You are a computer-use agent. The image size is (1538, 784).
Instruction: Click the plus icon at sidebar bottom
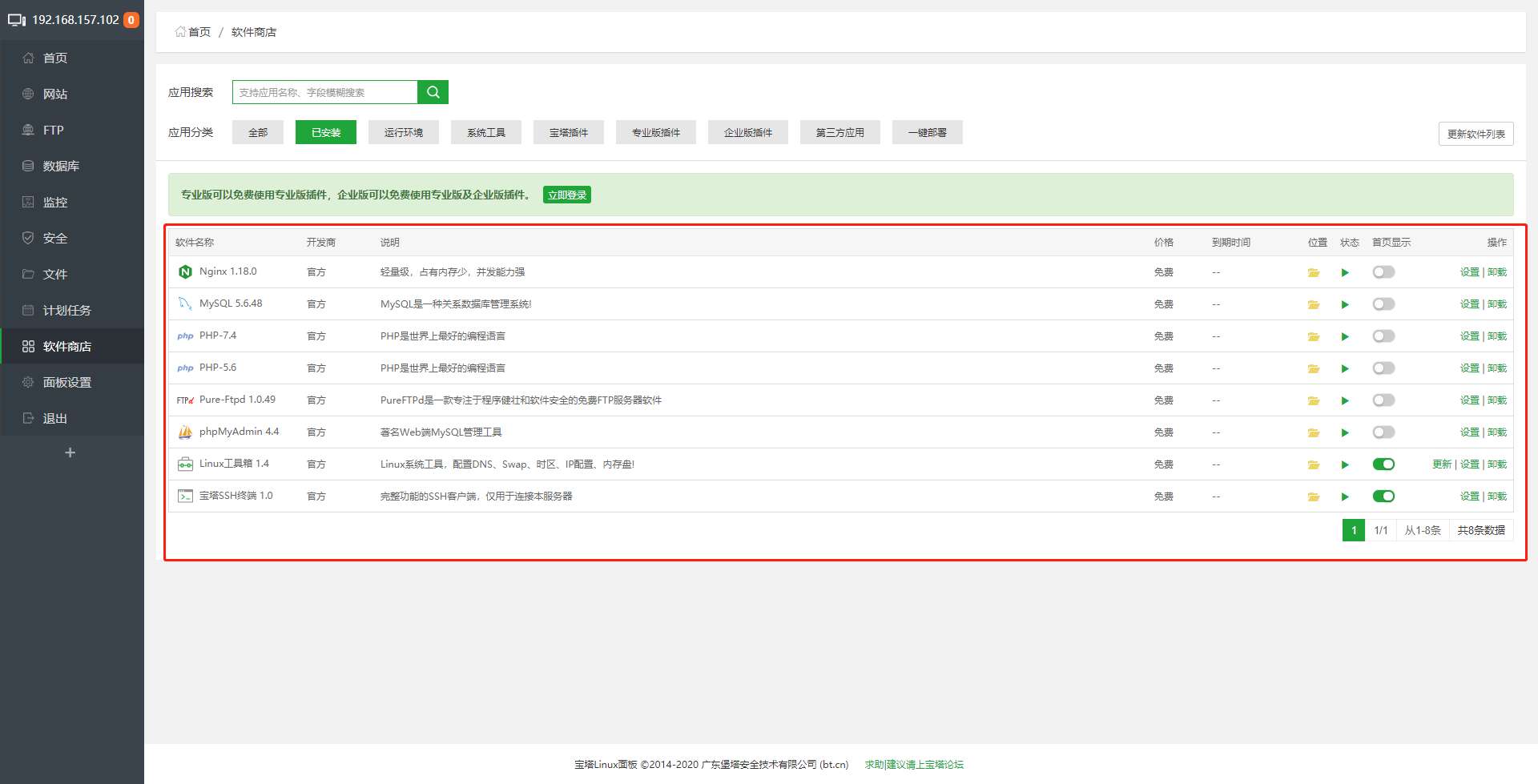tap(70, 452)
